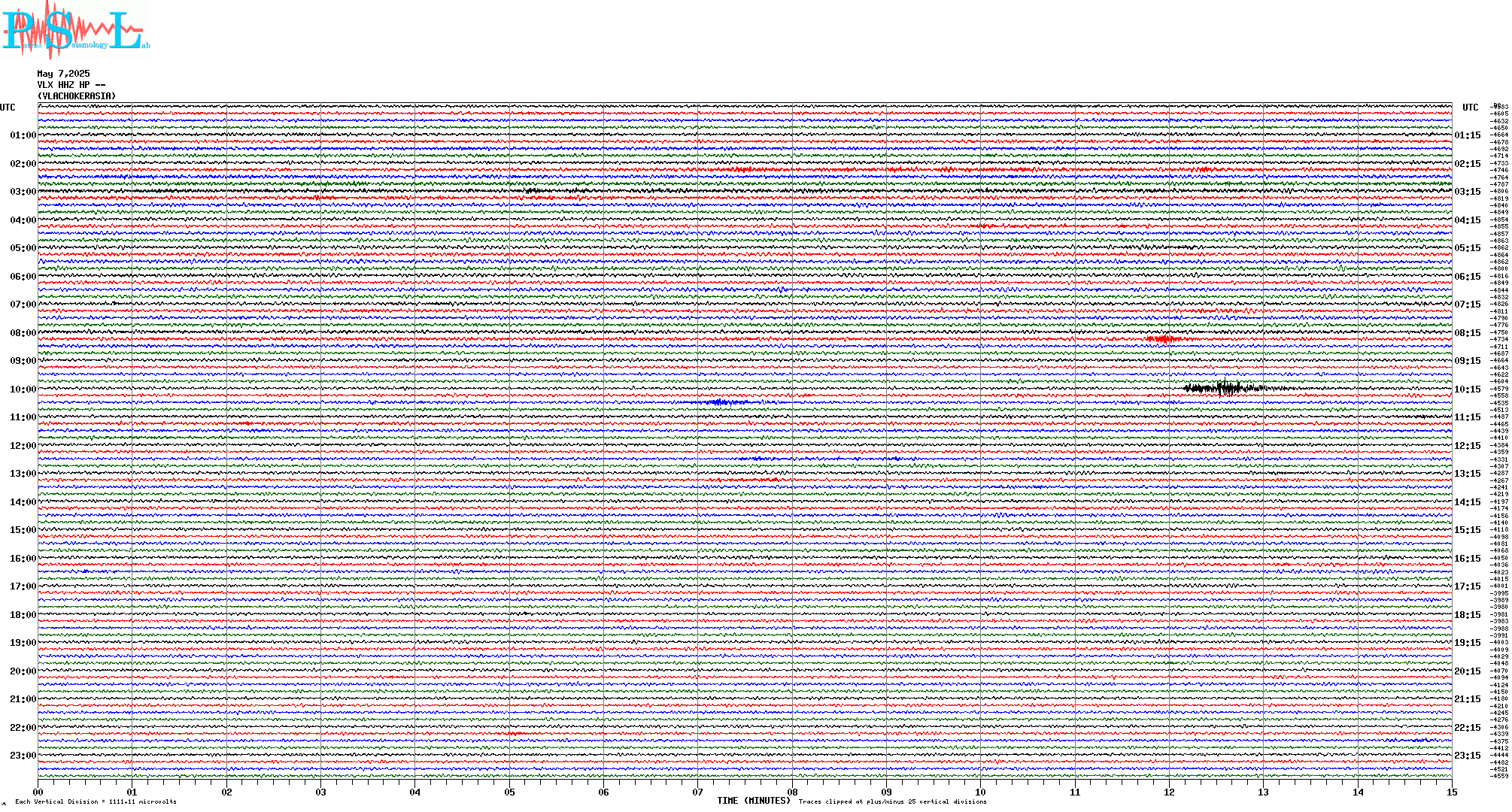Click the '06:00' hour label
Image resolution: width=1512 pixels, height=812 pixels.
[23, 277]
